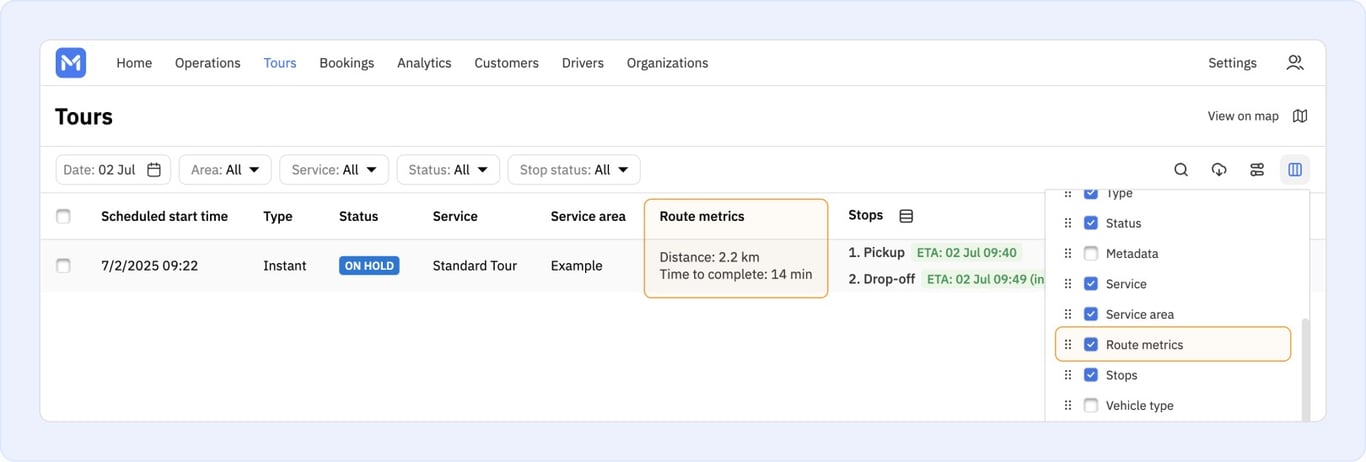Open the user profile icon
This screenshot has height=462, width=1366.
pyautogui.click(x=1295, y=63)
